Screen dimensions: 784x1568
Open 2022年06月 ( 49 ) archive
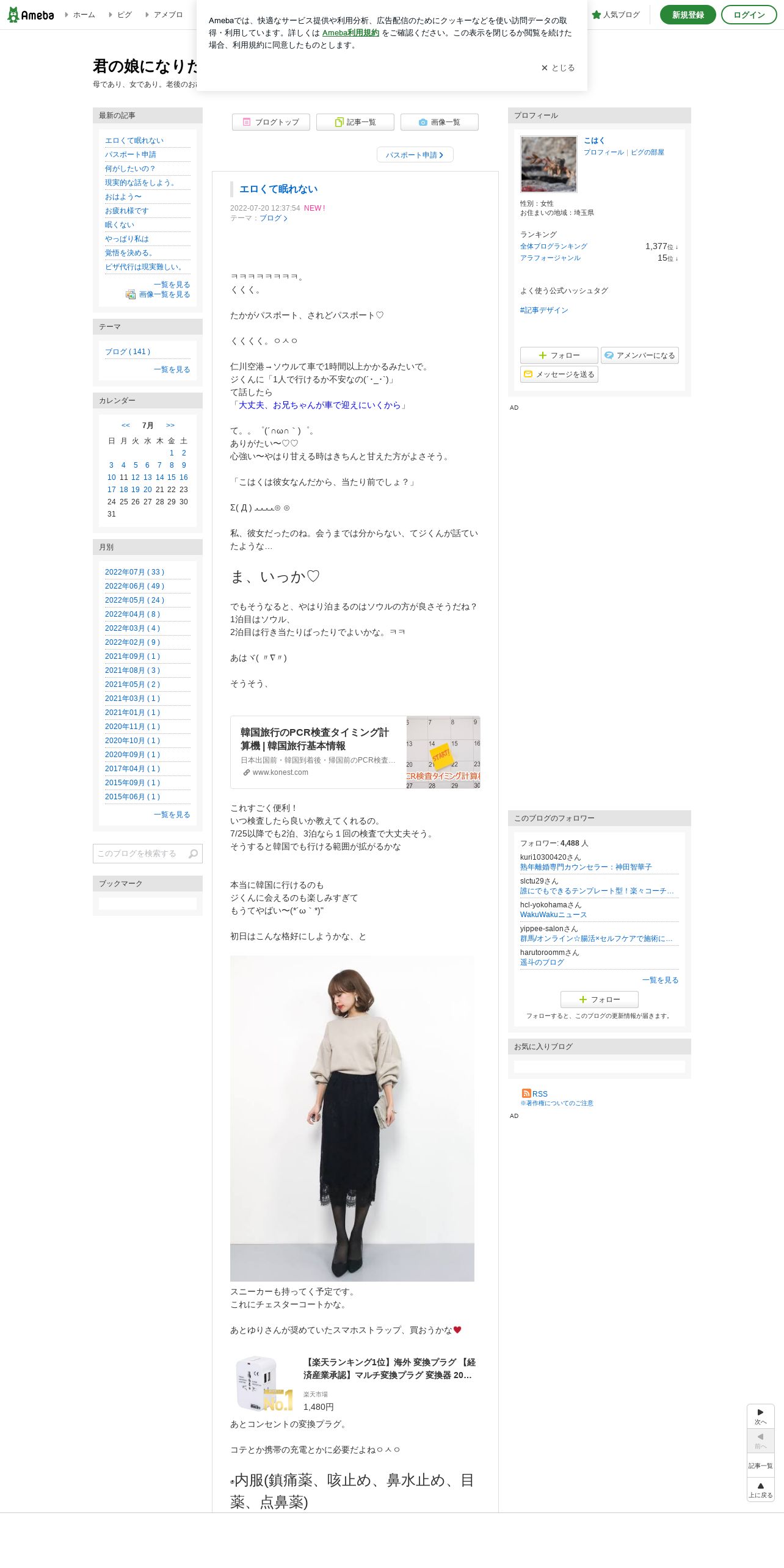[x=135, y=586]
